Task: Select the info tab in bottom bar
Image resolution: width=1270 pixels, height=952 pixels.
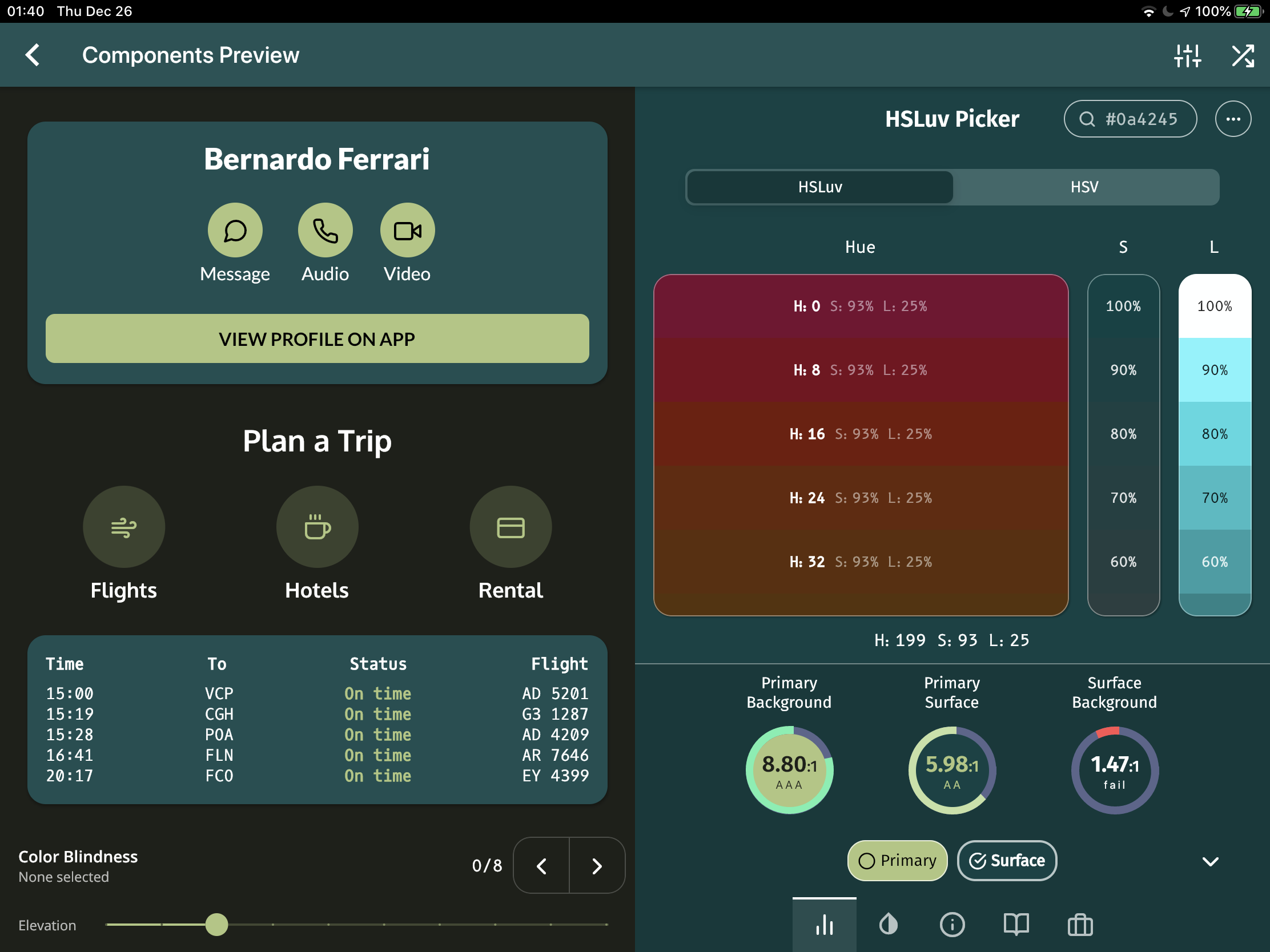Action: tap(952, 925)
